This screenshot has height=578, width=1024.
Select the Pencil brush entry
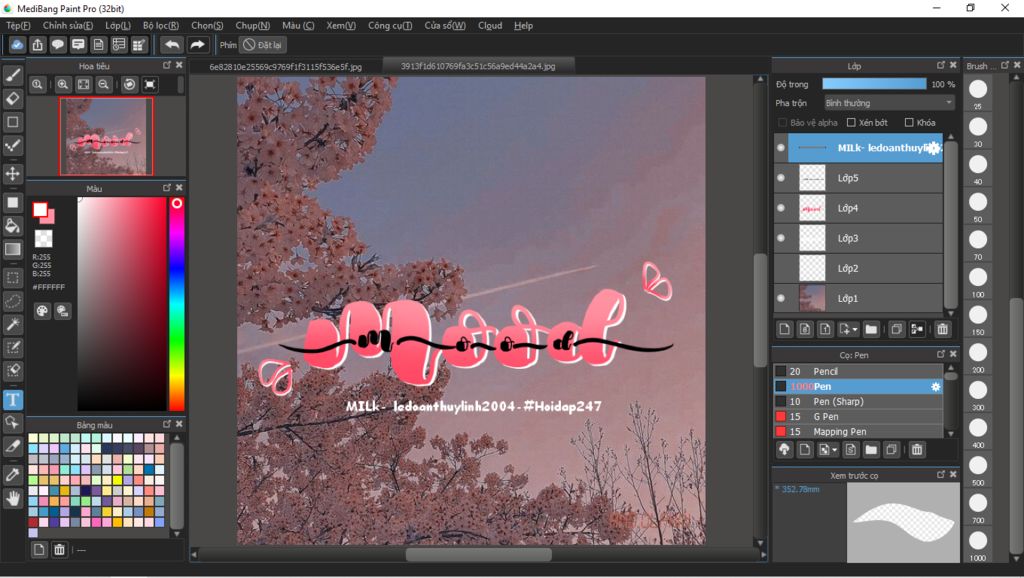(858, 371)
